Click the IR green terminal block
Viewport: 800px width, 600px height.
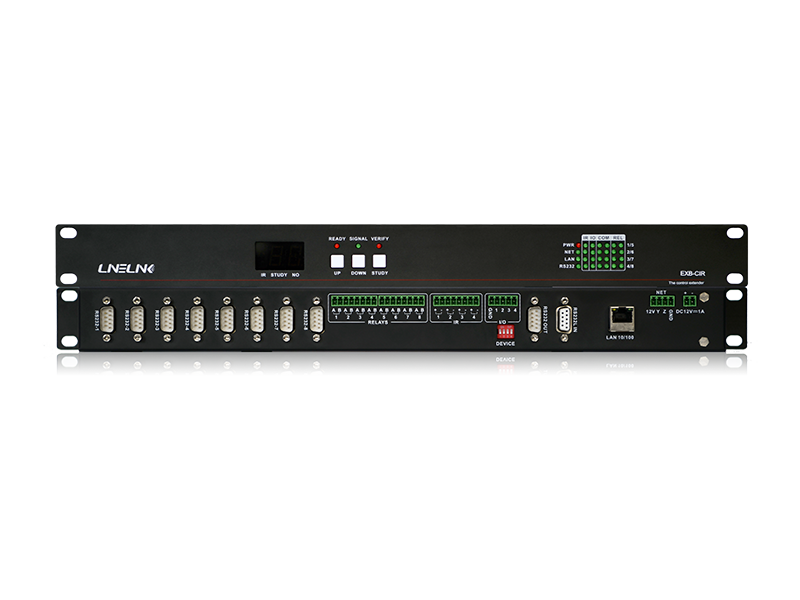point(456,301)
